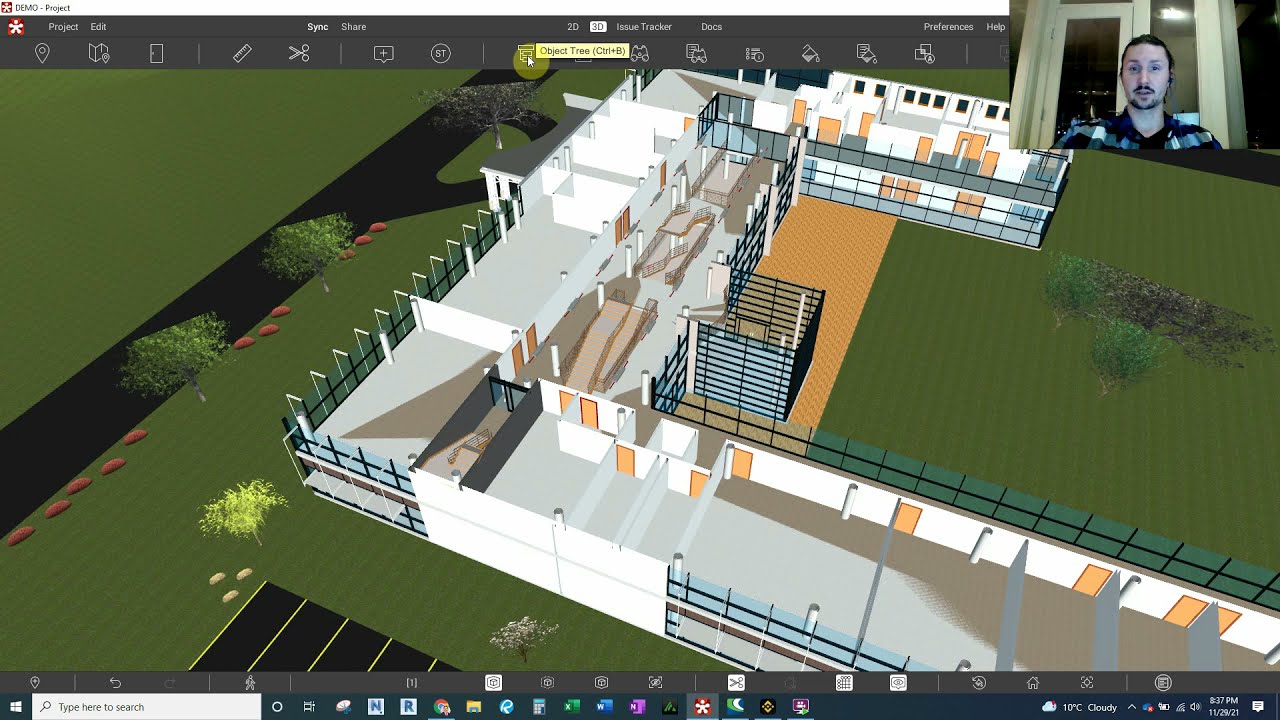This screenshot has width=1280, height=720.
Task: Click the bottom-left location pin icon
Action: click(35, 683)
